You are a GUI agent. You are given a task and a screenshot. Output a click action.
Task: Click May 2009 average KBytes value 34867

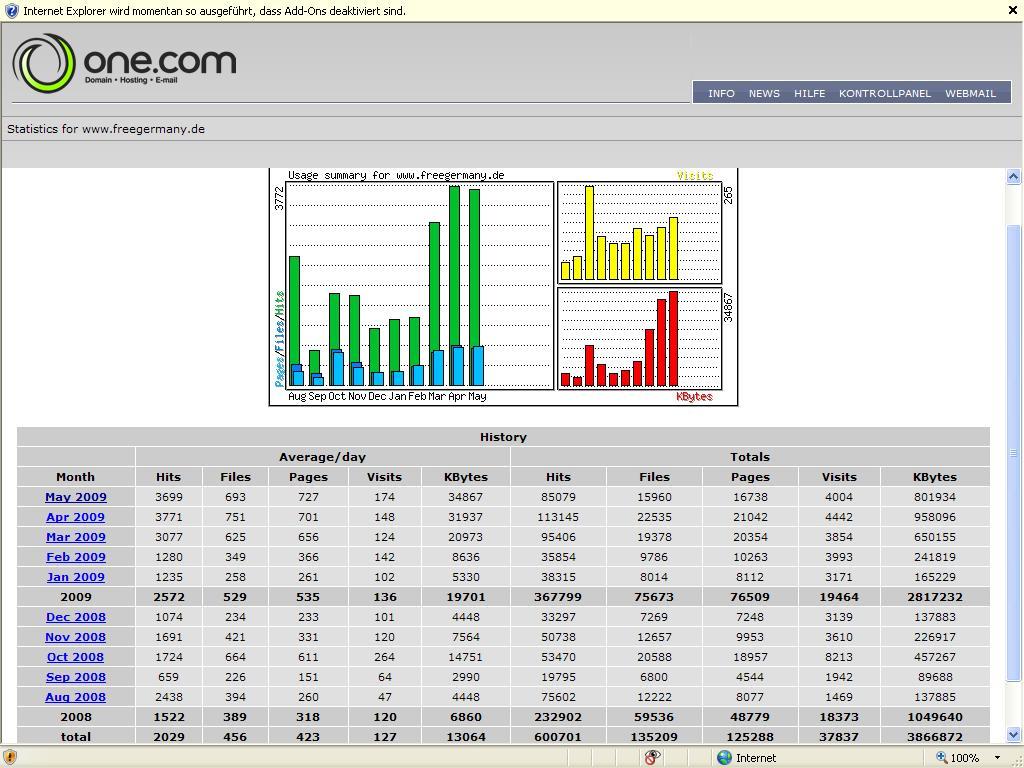(x=466, y=497)
